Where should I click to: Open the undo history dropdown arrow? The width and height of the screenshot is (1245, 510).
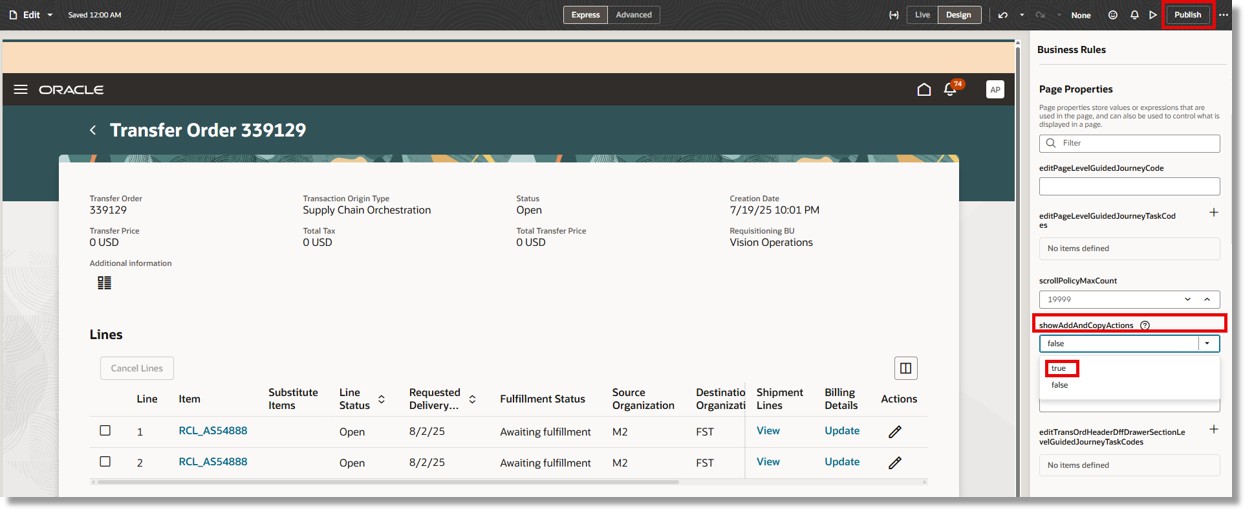tap(1021, 15)
